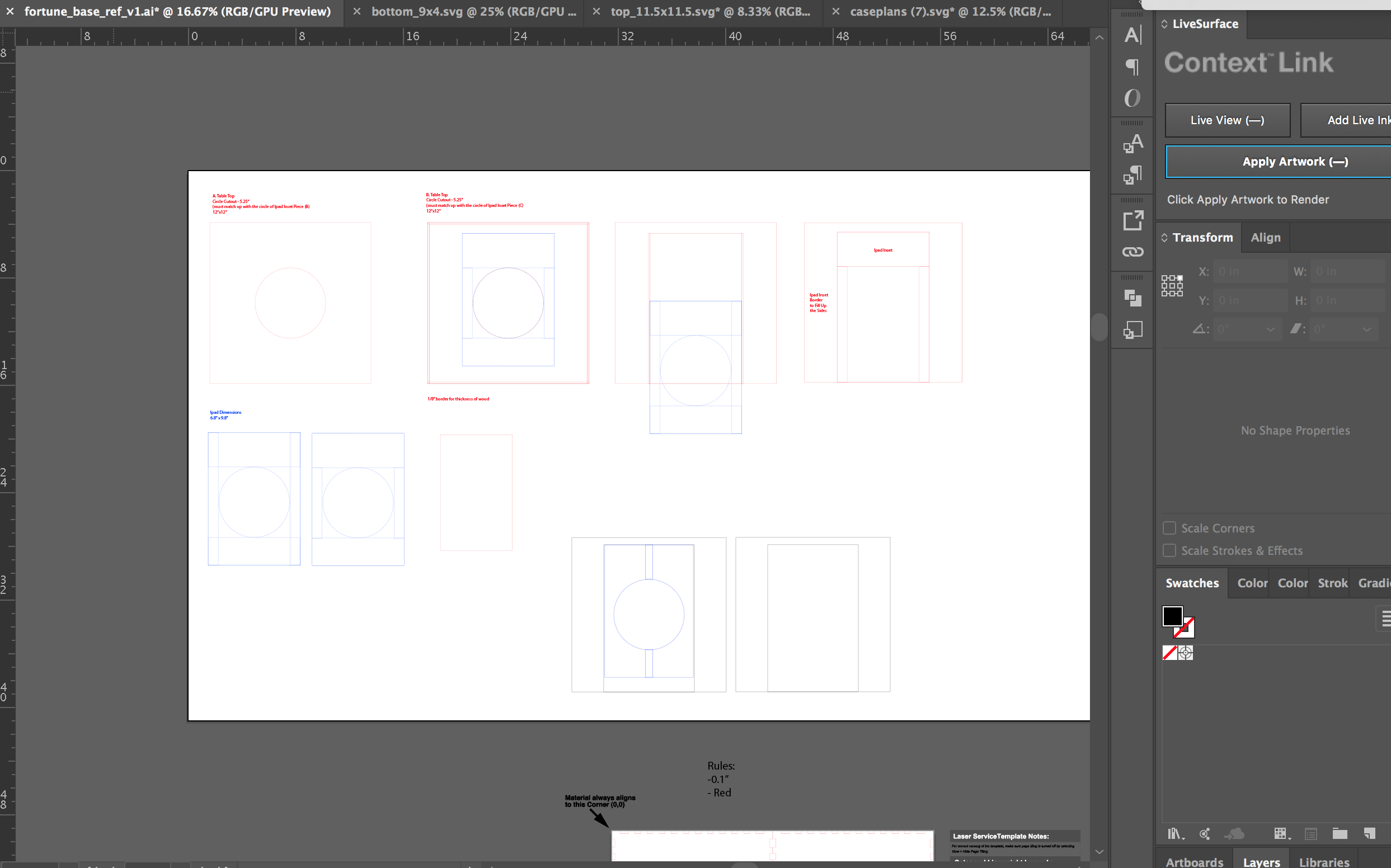Open the rotate angle dropdown

[x=1270, y=329]
